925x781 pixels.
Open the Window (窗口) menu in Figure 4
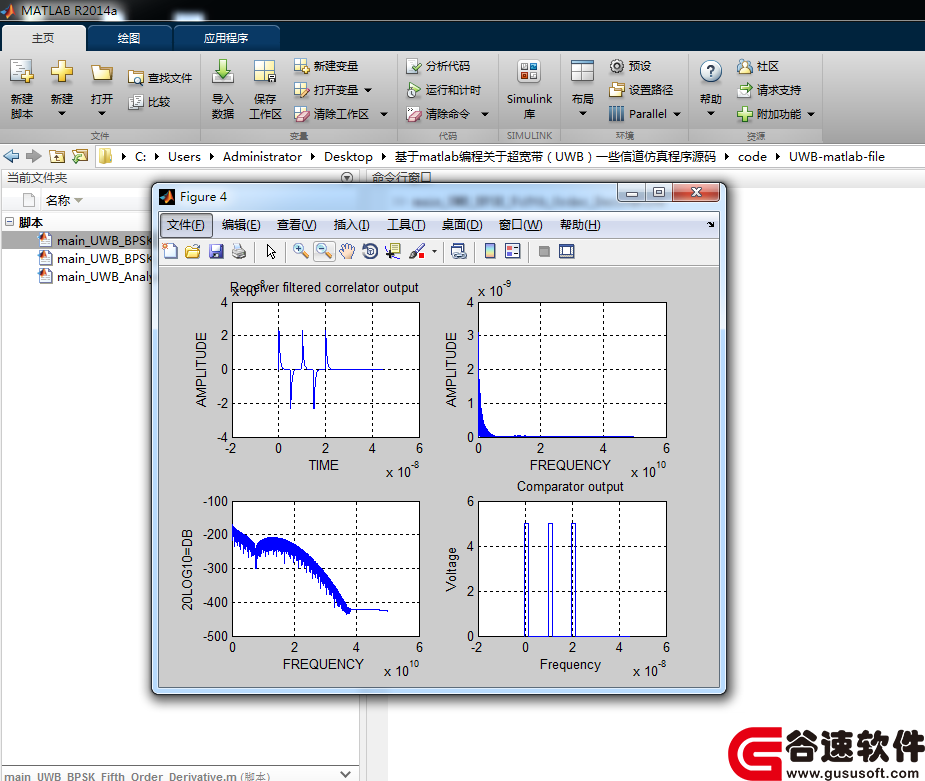(520, 225)
